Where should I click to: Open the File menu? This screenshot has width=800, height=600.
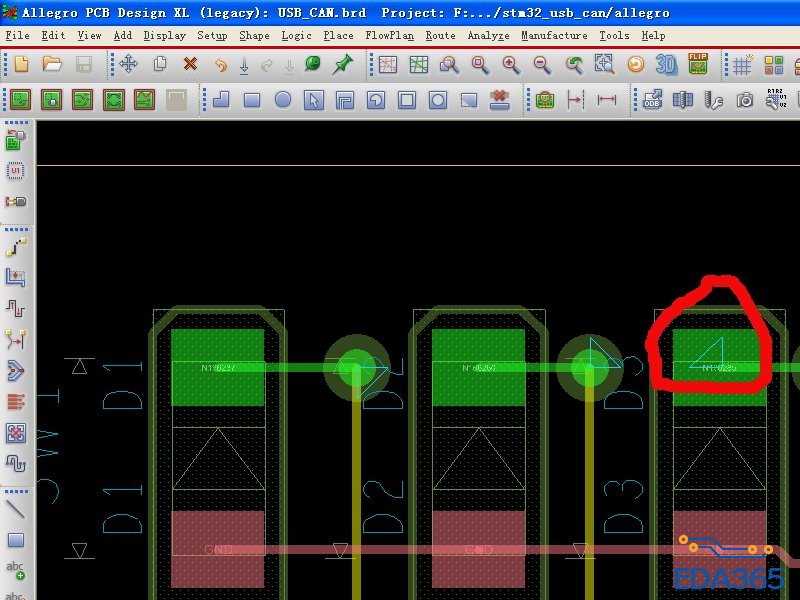tap(17, 35)
